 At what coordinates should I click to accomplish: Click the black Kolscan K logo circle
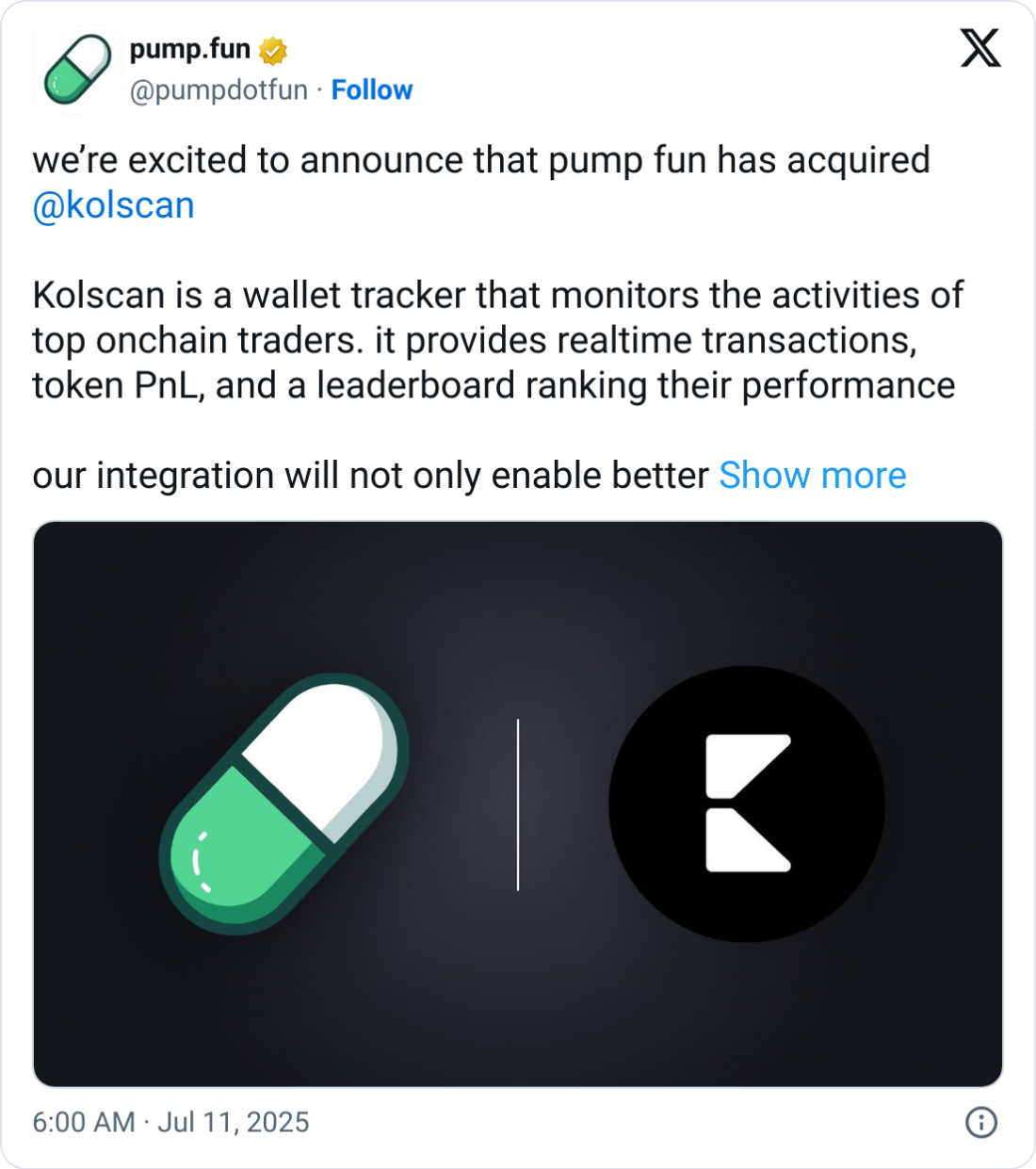747,804
